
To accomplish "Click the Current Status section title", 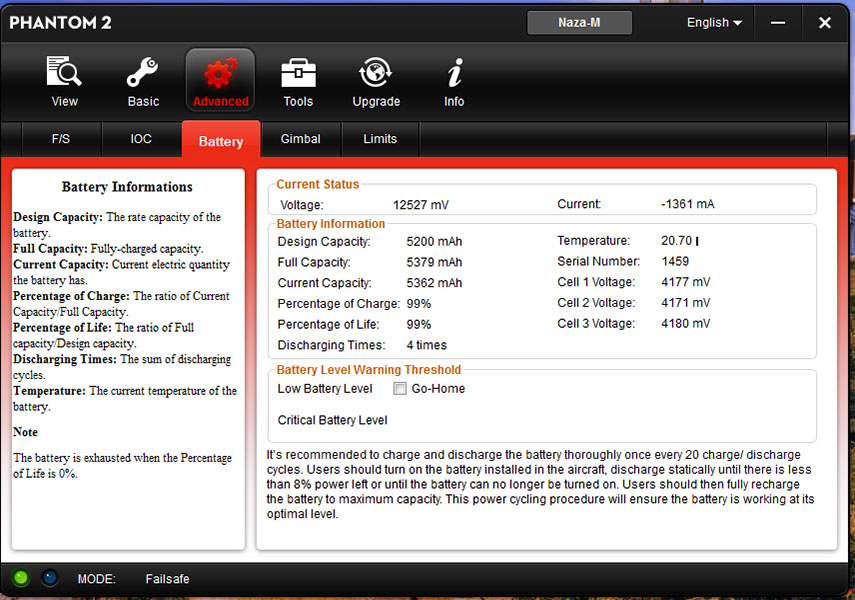I will pyautogui.click(x=318, y=184).
